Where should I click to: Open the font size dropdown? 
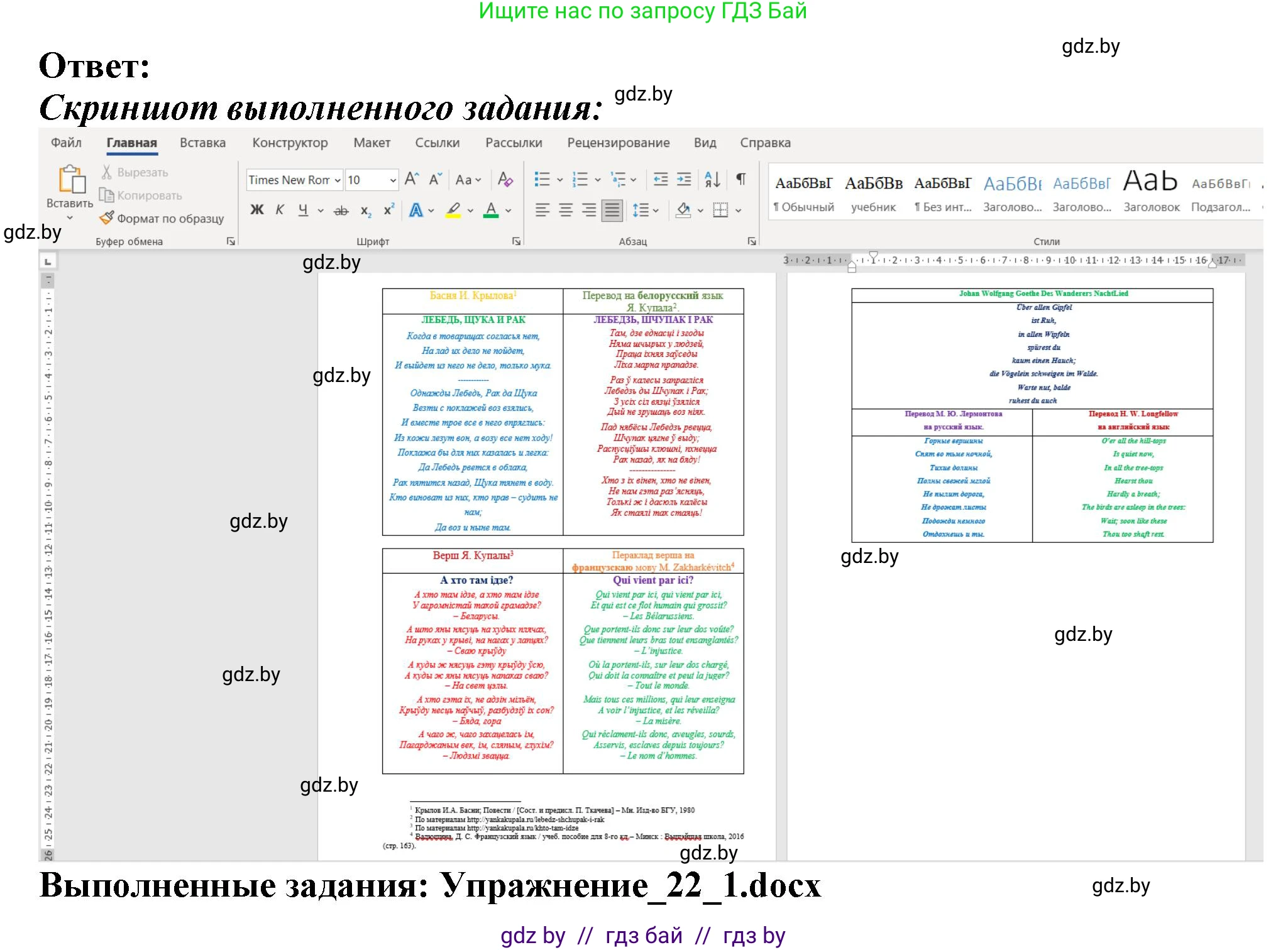click(393, 180)
